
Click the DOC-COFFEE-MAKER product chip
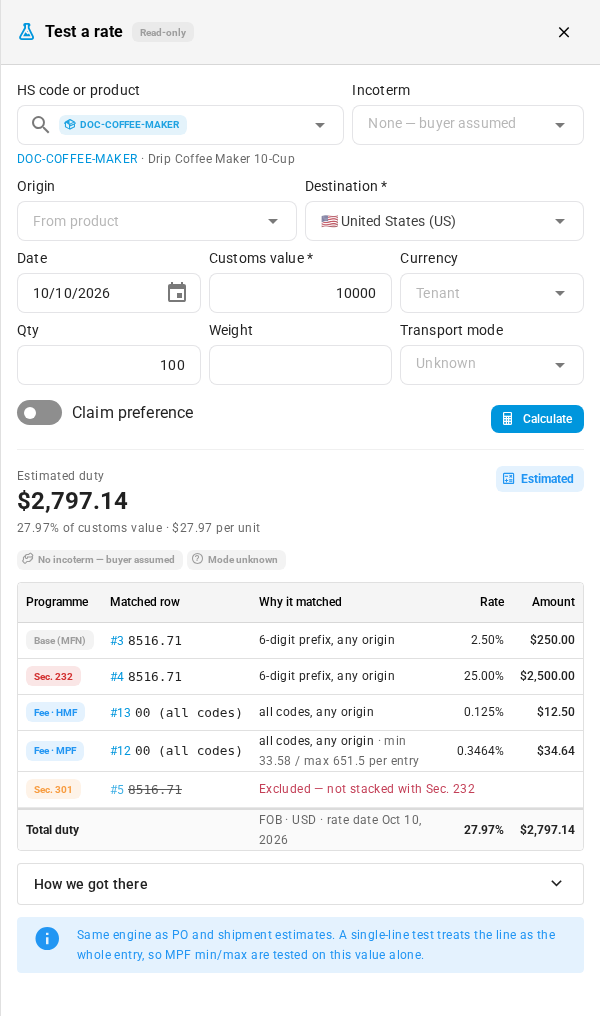coord(123,124)
